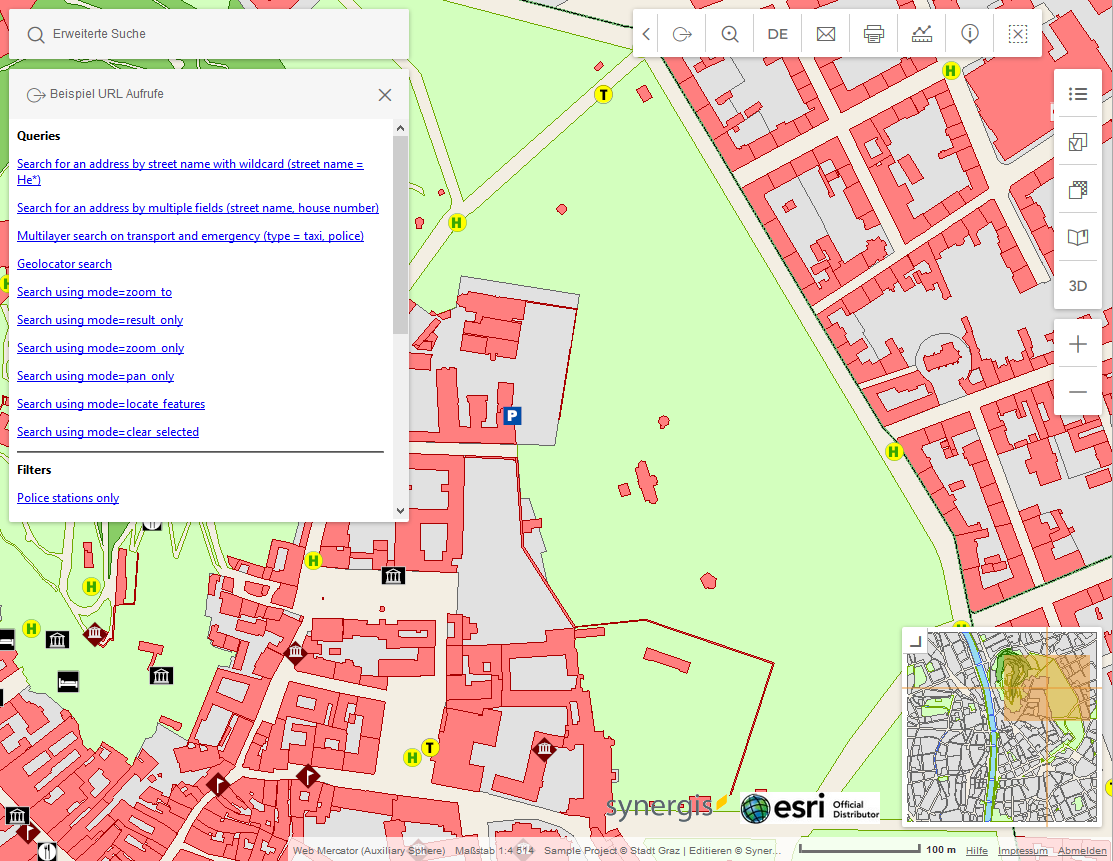Collapse the top toolbar with left chevron

point(647,34)
